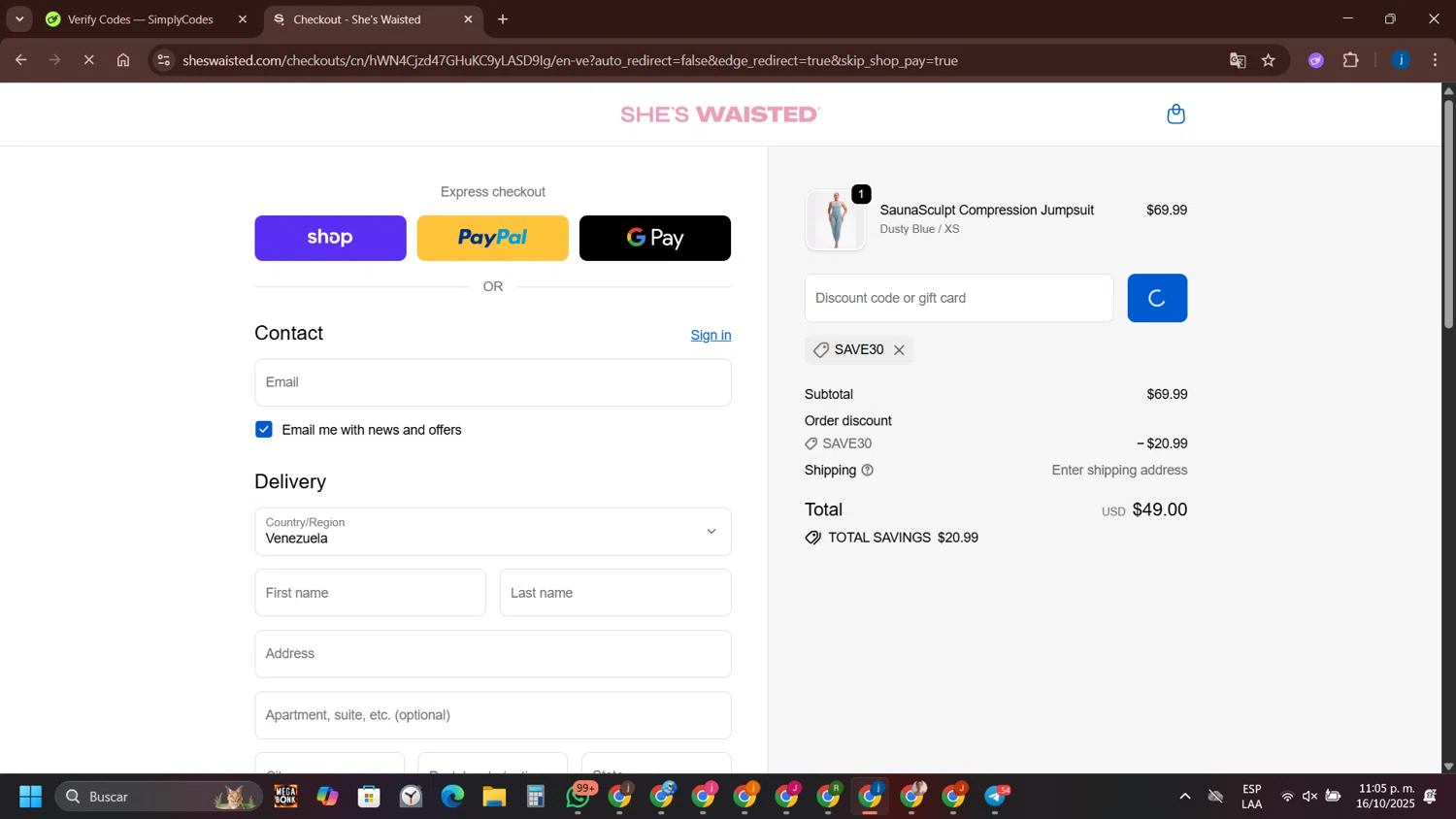Pay with PayPal express button

coord(492,238)
